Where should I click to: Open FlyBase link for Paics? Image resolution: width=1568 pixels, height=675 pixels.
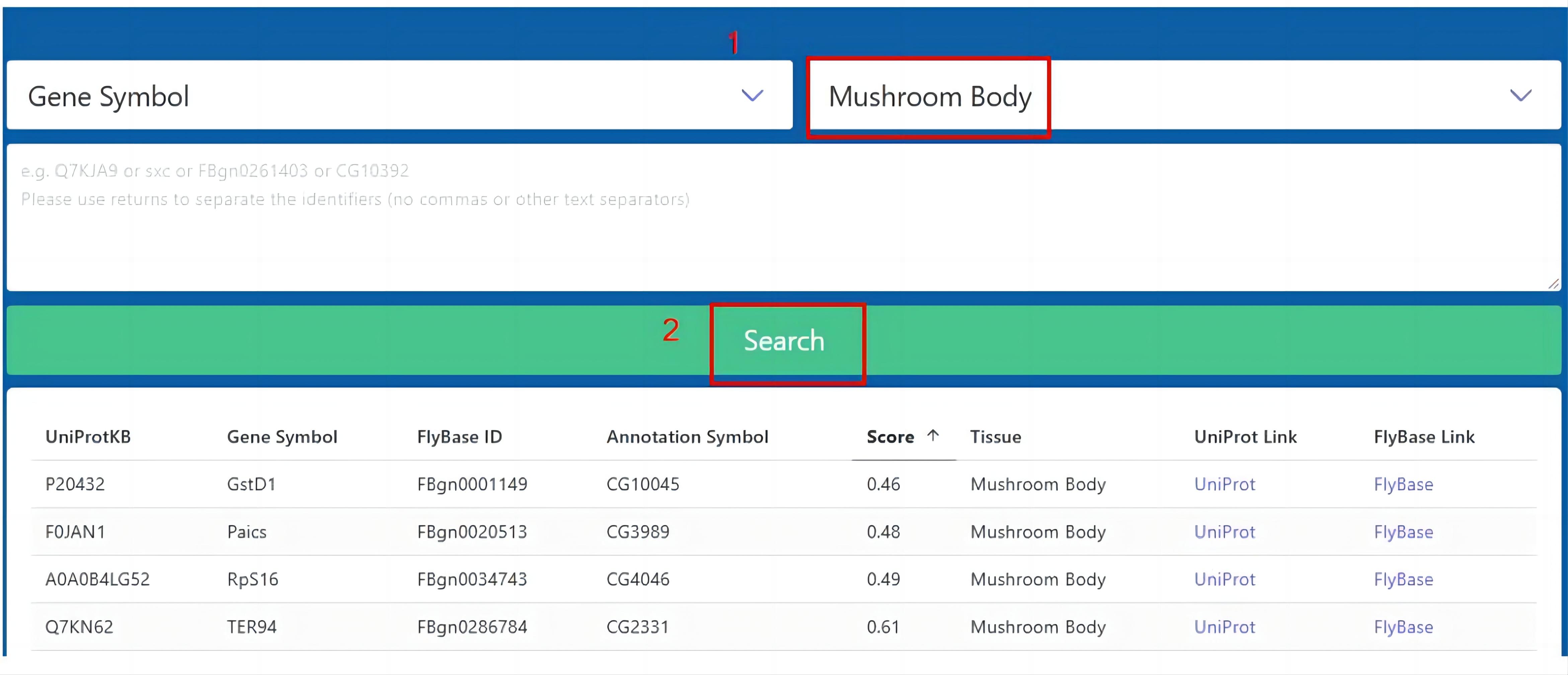coord(1403,532)
